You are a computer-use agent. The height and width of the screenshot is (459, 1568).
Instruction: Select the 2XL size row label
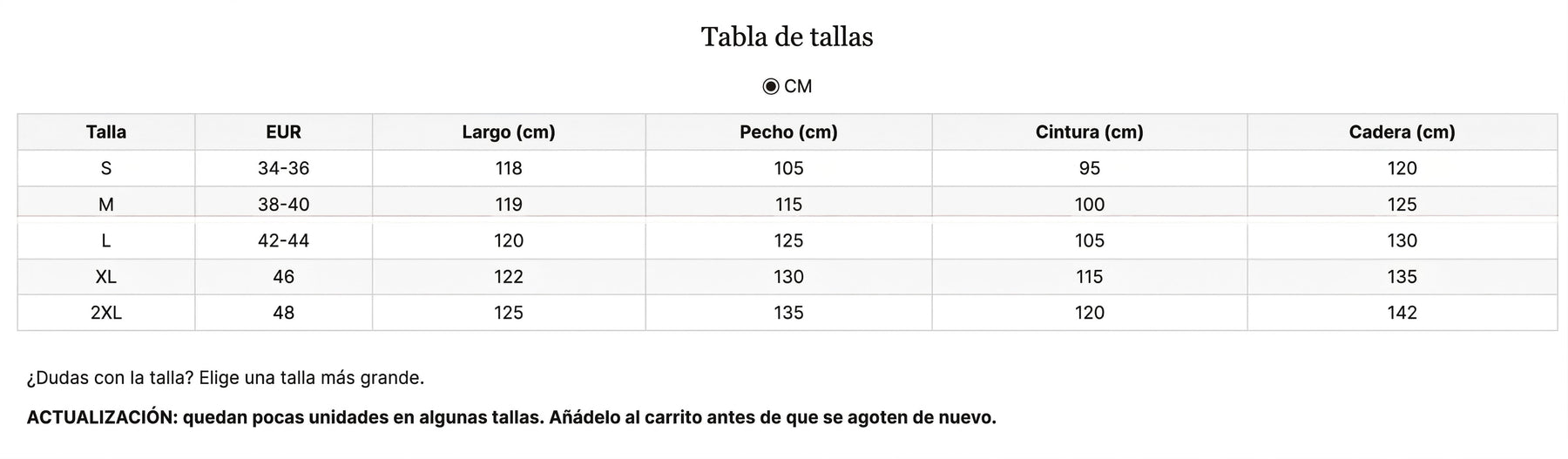pos(106,313)
